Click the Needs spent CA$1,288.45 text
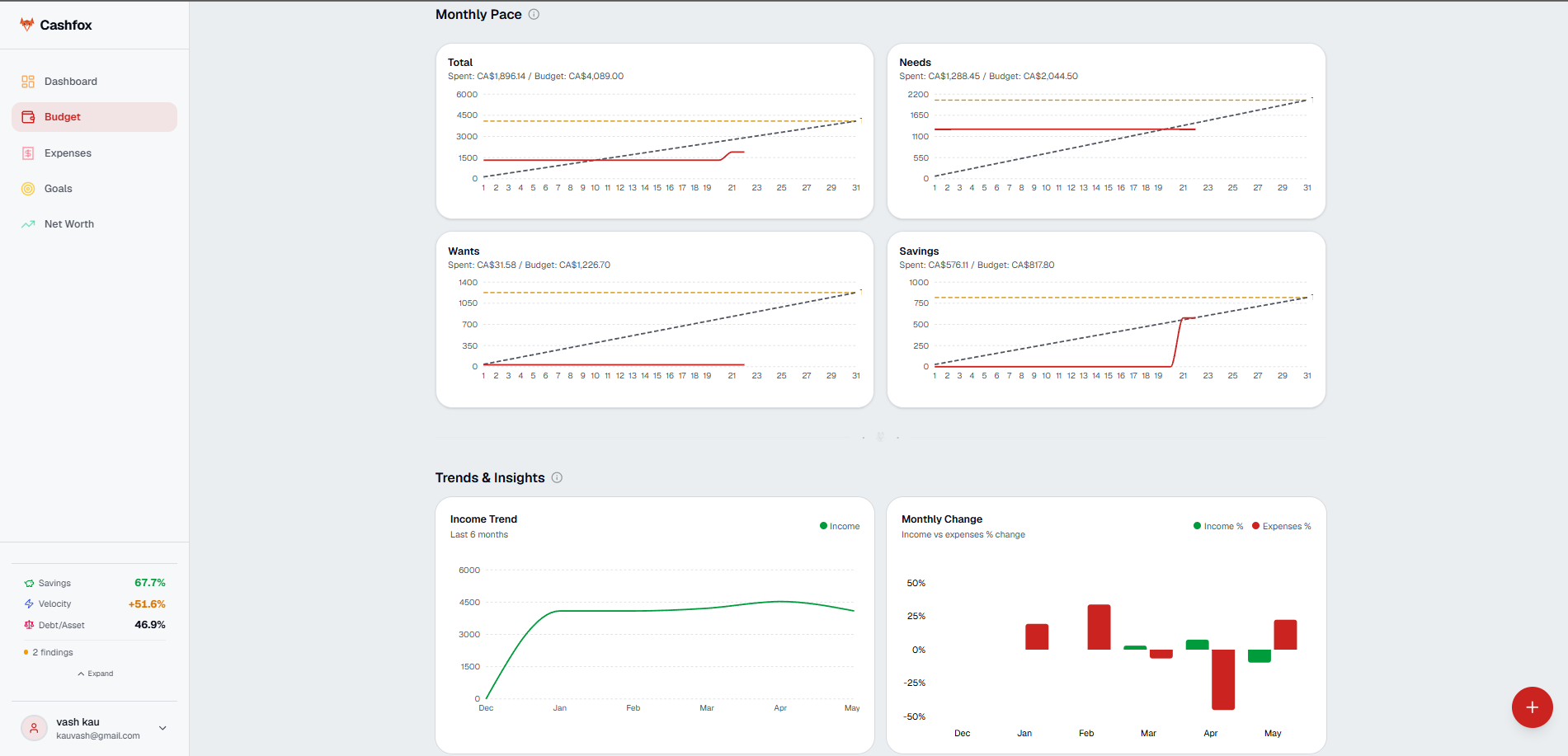The width and height of the screenshot is (1568, 756). tap(939, 77)
